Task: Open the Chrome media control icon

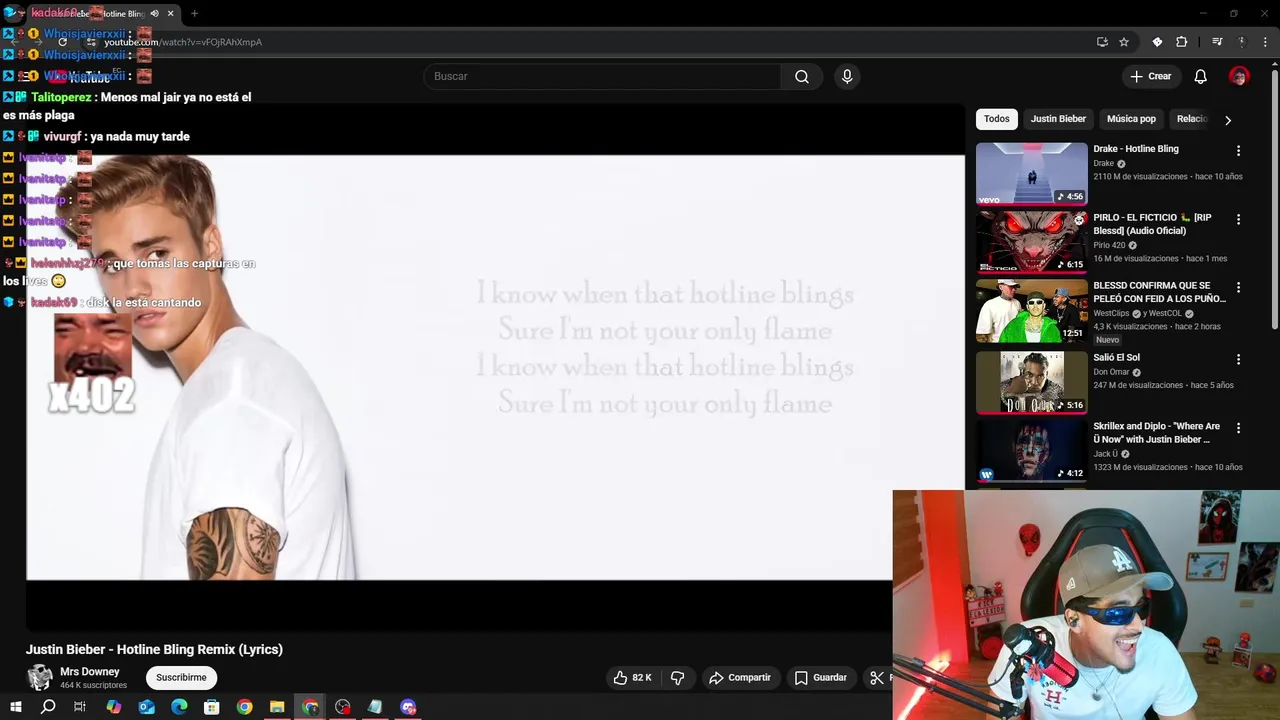Action: pos(1217,42)
